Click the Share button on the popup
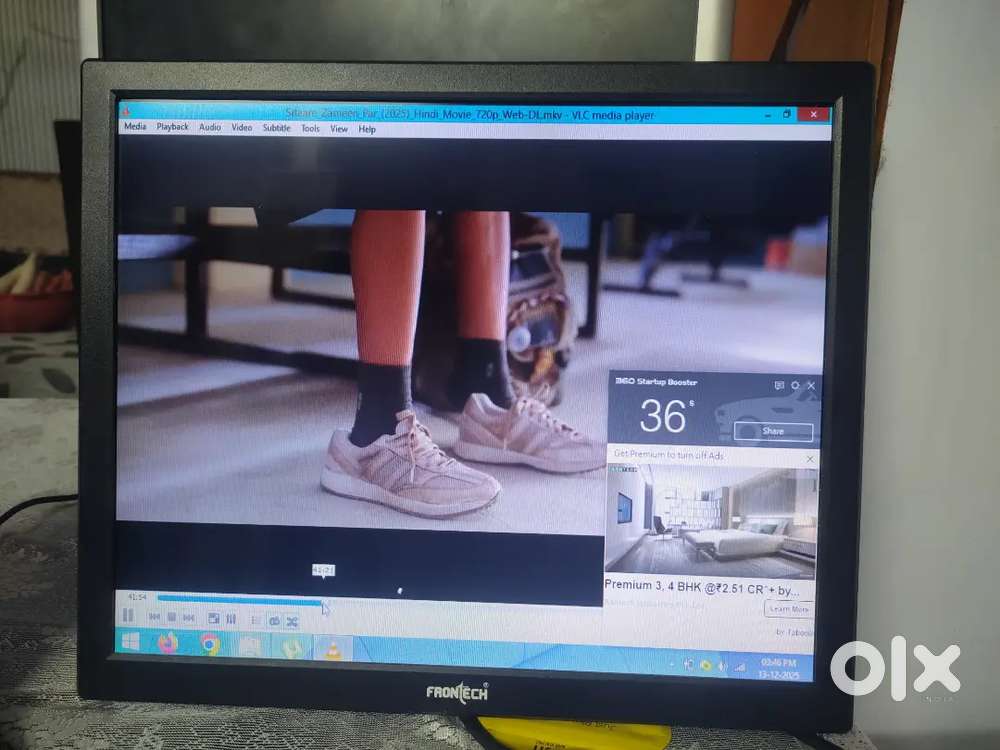 tap(777, 431)
